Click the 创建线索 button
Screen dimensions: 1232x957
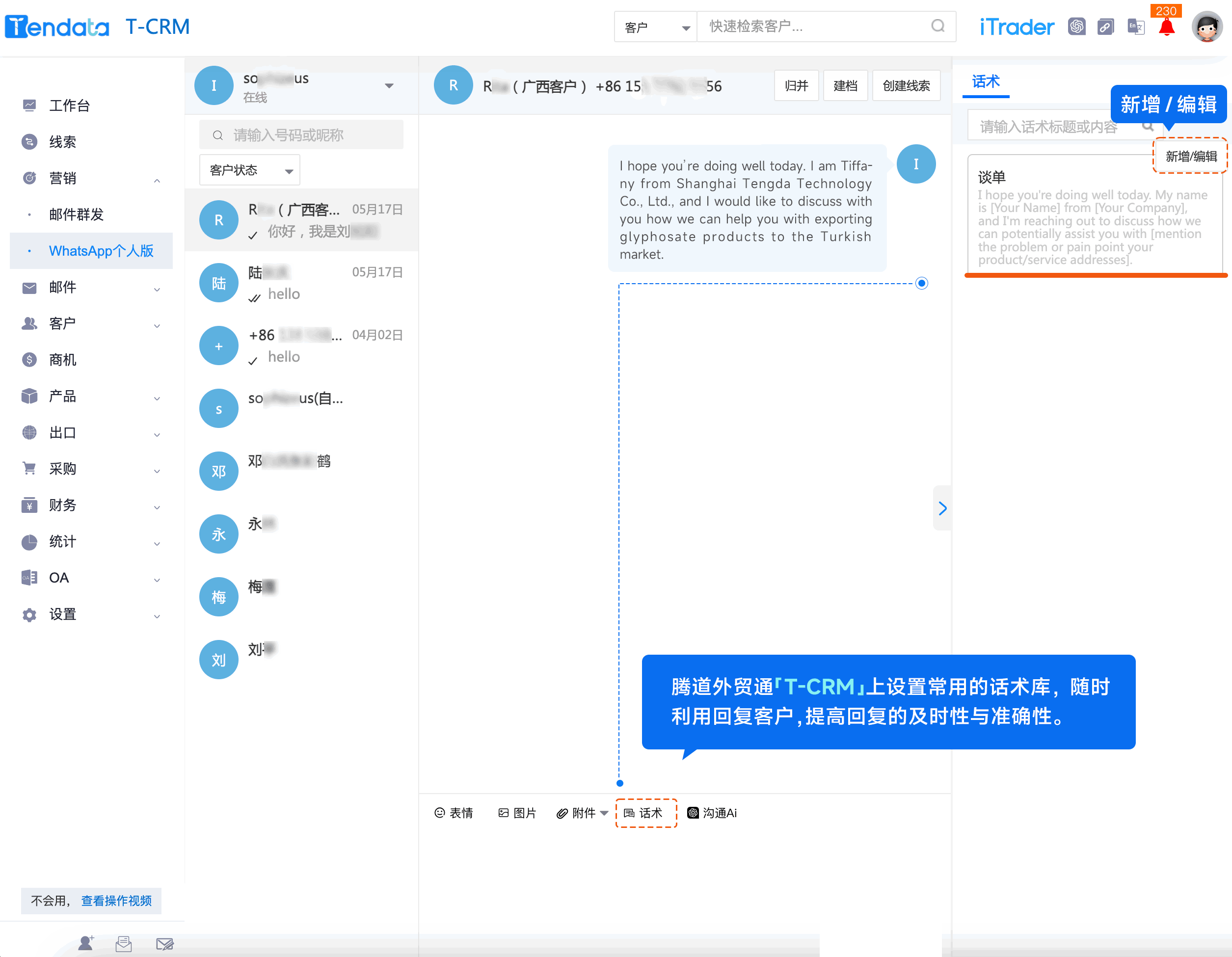click(x=906, y=86)
